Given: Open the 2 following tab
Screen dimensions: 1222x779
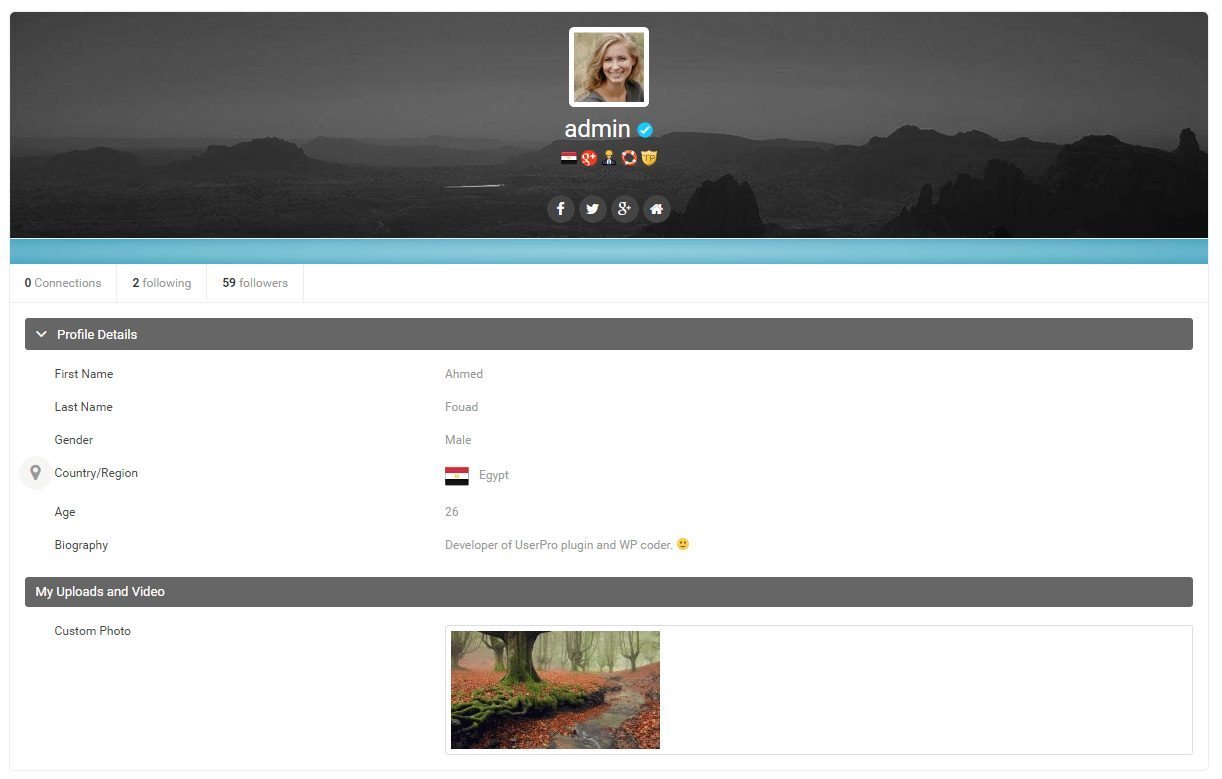Looking at the screenshot, I should [161, 283].
